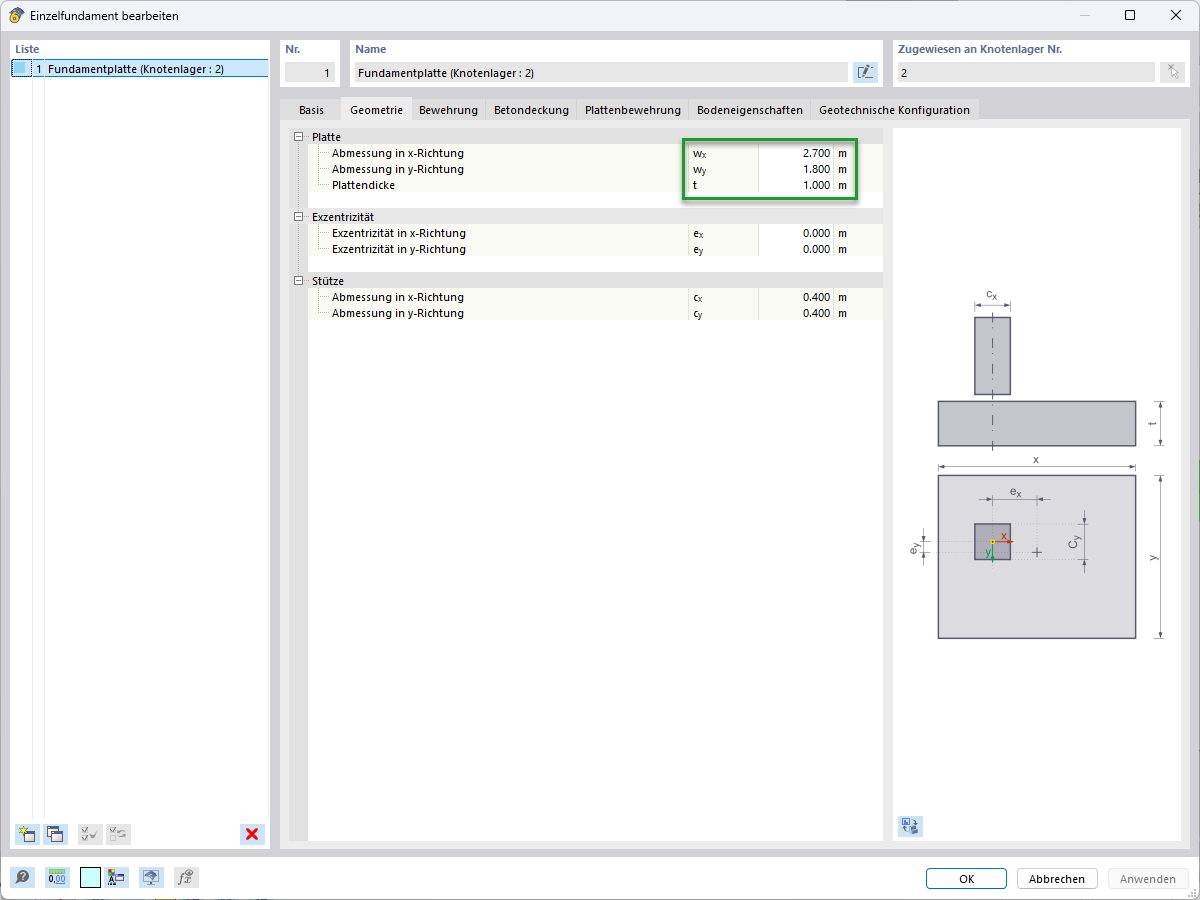Click the 0,00 units and decimals icon

[x=57, y=878]
